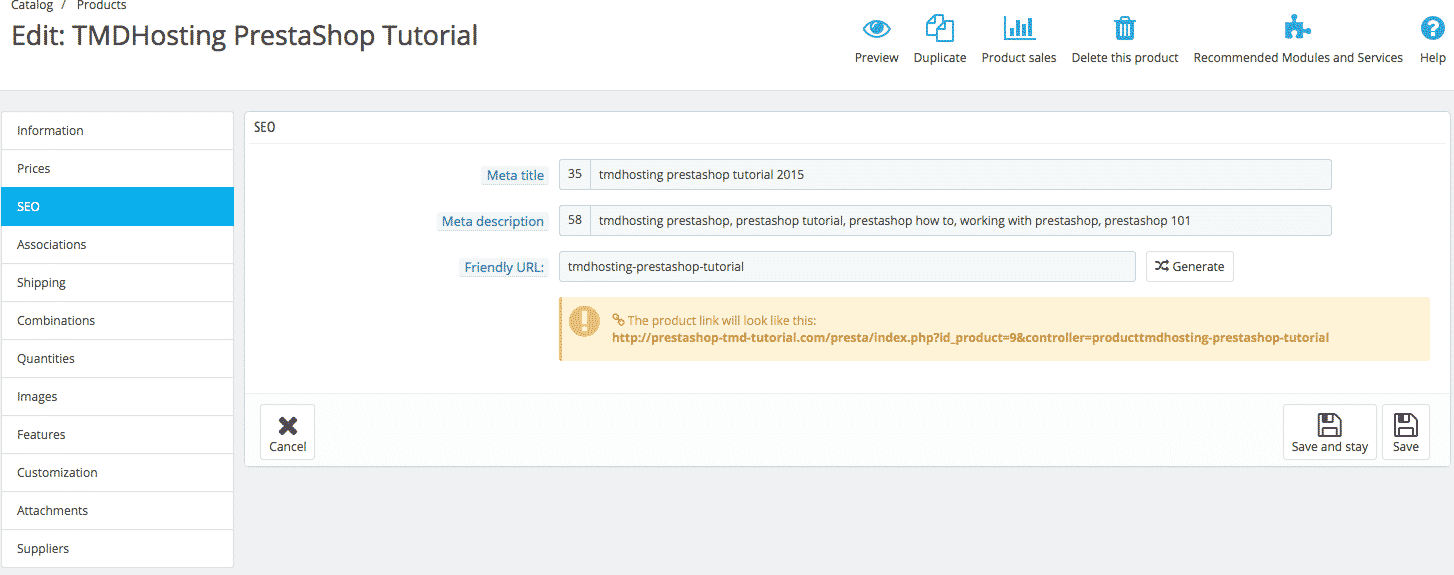
Task: Click the product link URL in the alert
Action: [970, 338]
